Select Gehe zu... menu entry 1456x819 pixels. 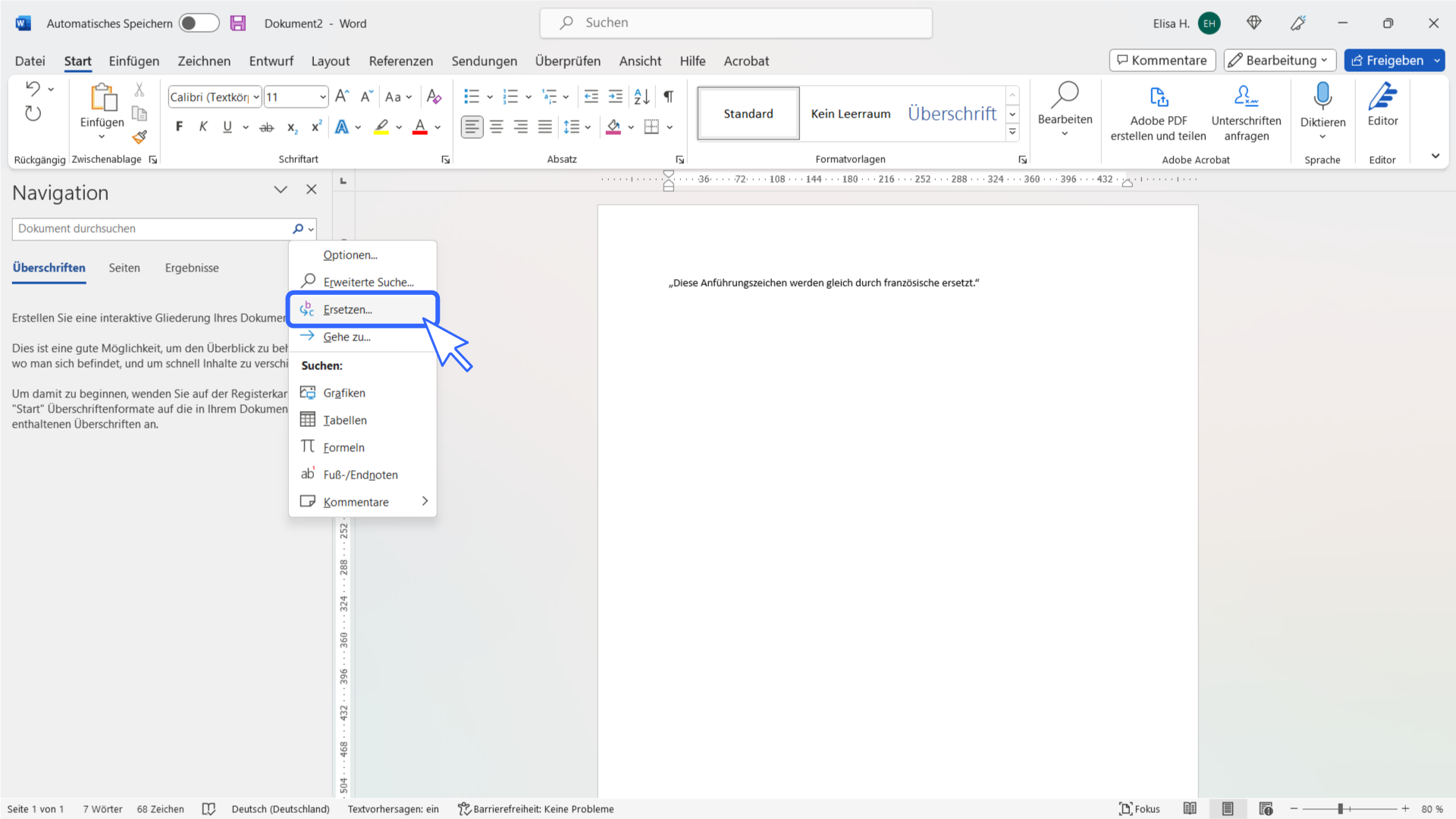click(362, 337)
